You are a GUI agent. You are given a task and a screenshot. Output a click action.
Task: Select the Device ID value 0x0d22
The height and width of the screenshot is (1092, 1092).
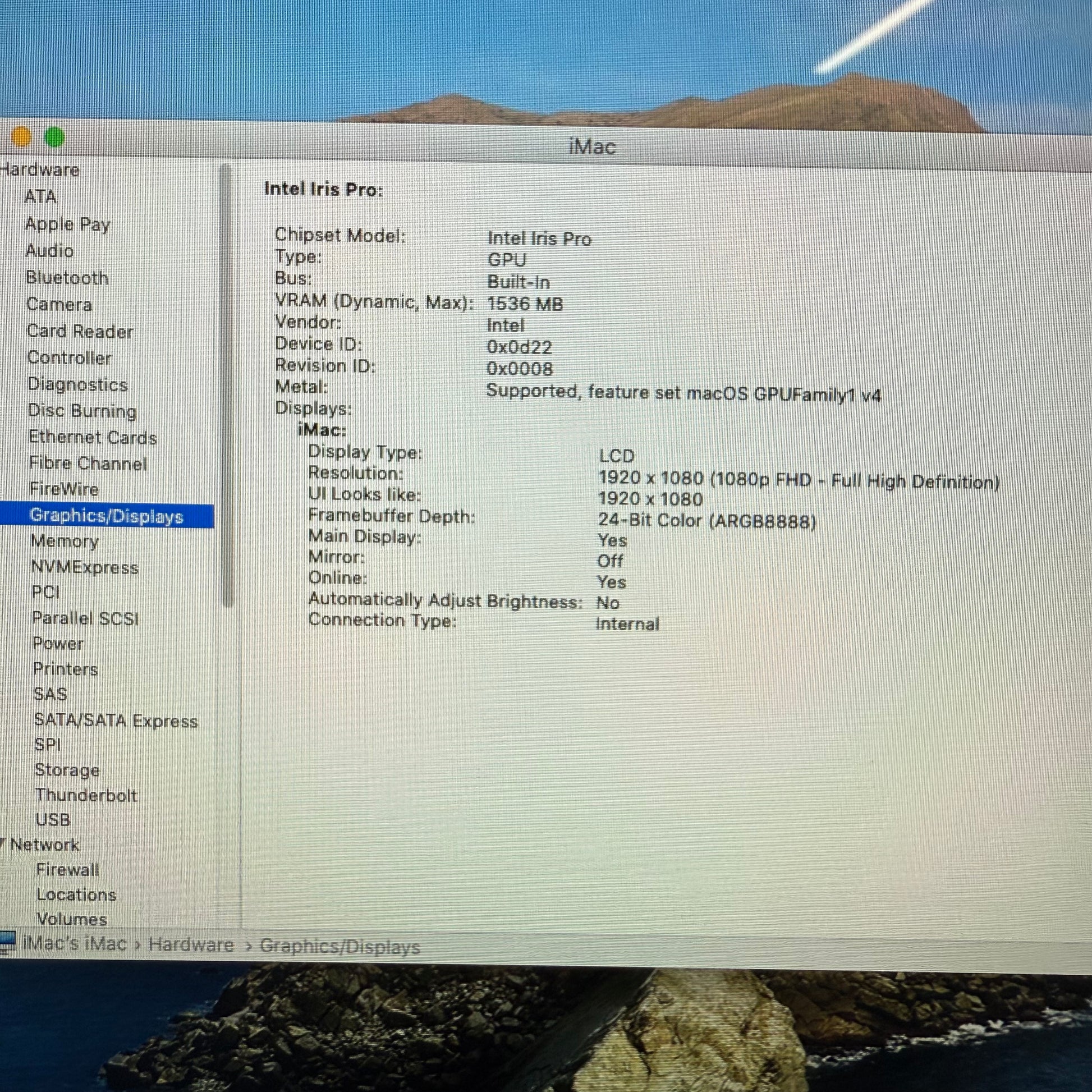point(520,347)
